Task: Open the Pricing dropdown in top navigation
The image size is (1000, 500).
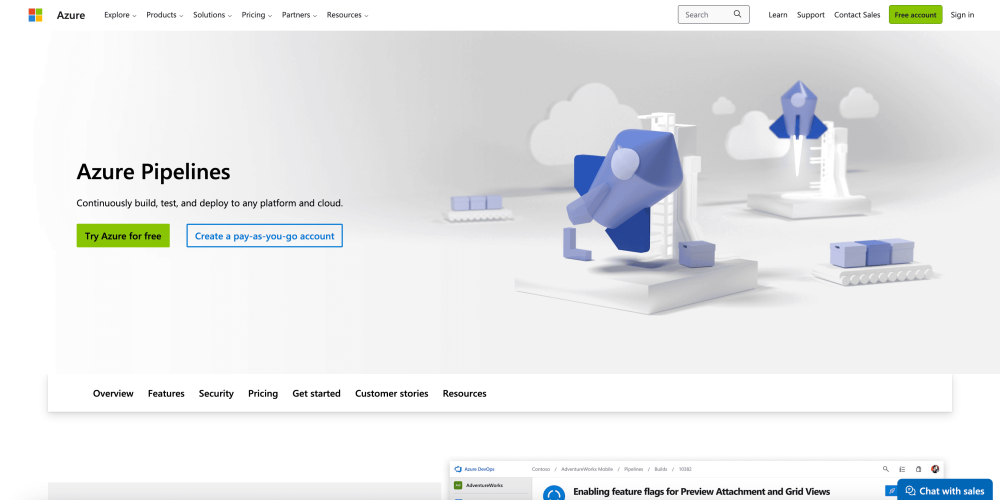Action: click(257, 15)
